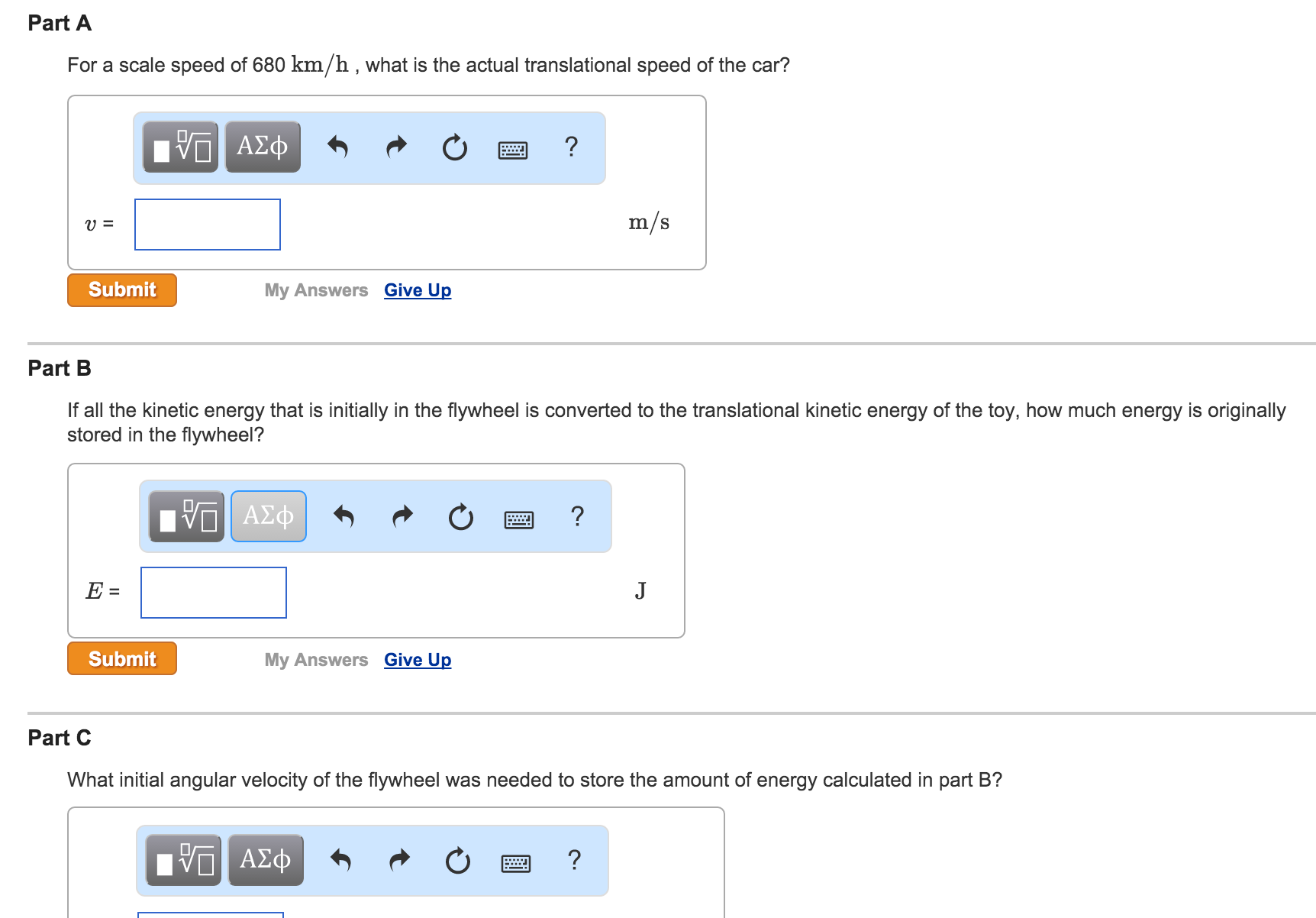This screenshot has height=918, width=1316.
Task: Click Give Up link for Part B
Action: (418, 660)
